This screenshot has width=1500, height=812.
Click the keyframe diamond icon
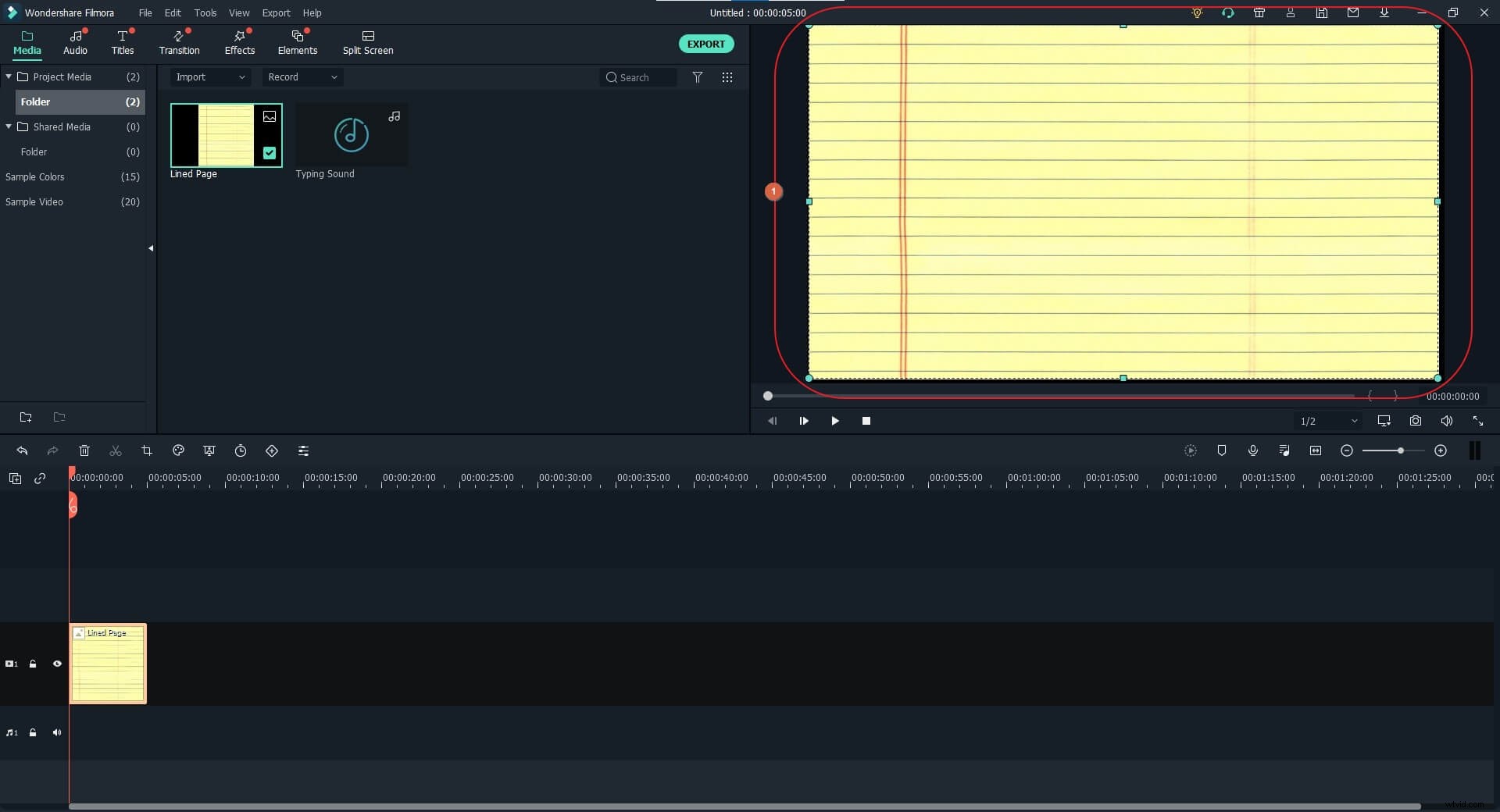[x=272, y=451]
